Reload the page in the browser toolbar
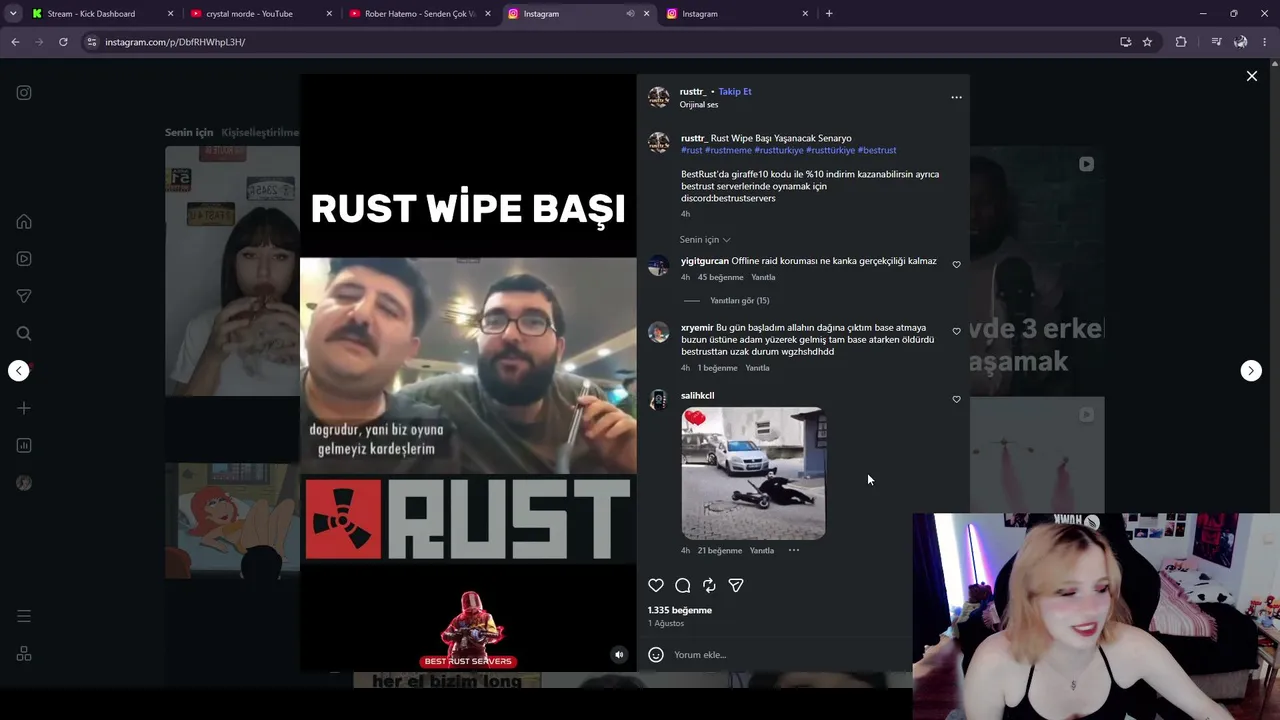The height and width of the screenshot is (720, 1280). coord(63,42)
